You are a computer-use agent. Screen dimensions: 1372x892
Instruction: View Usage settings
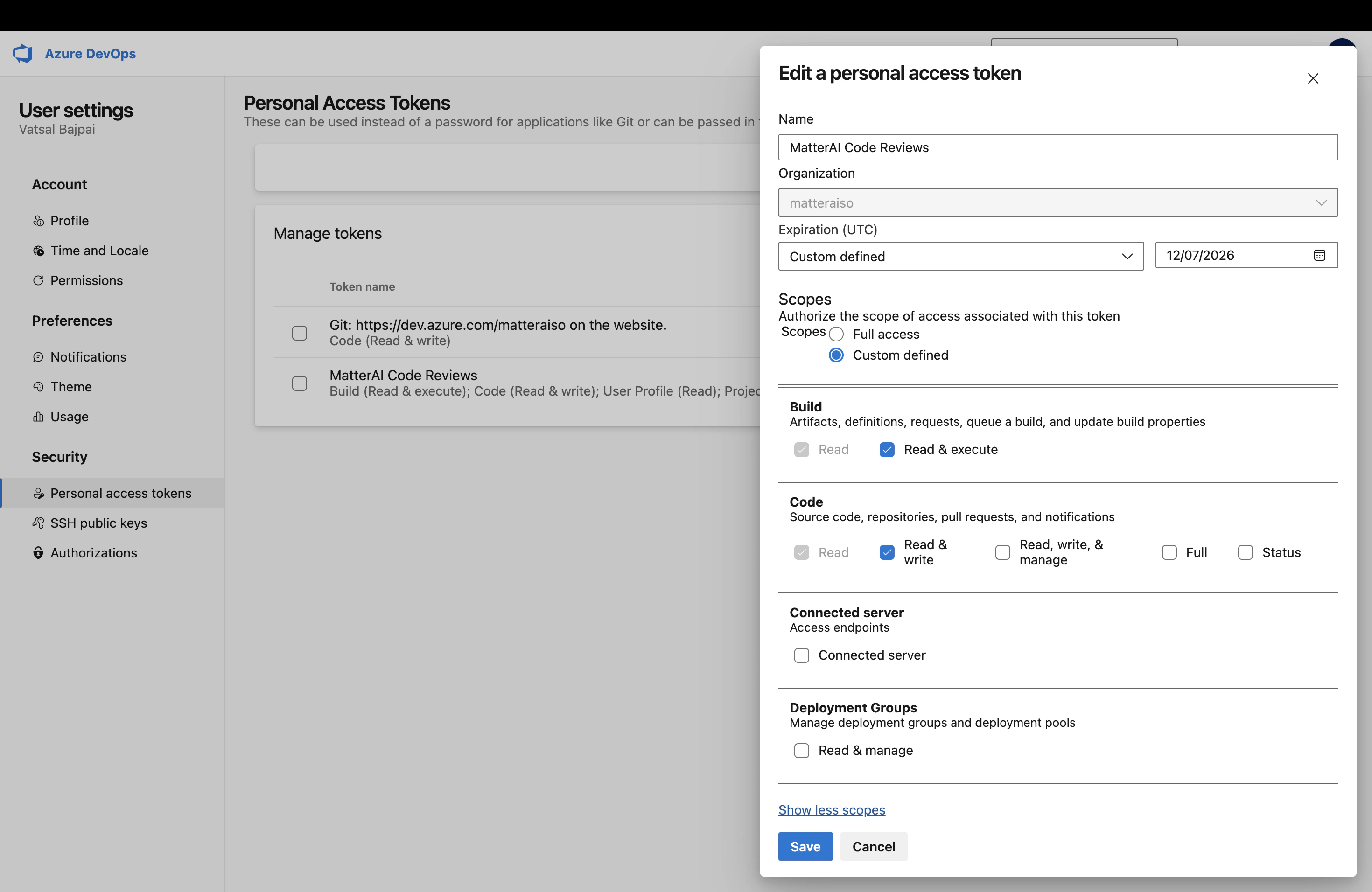(x=69, y=417)
